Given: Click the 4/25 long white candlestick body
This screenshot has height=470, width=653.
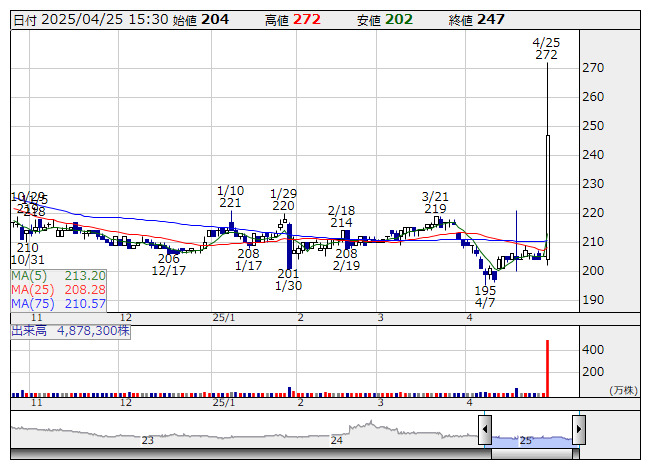Looking at the screenshot, I should click(548, 197).
